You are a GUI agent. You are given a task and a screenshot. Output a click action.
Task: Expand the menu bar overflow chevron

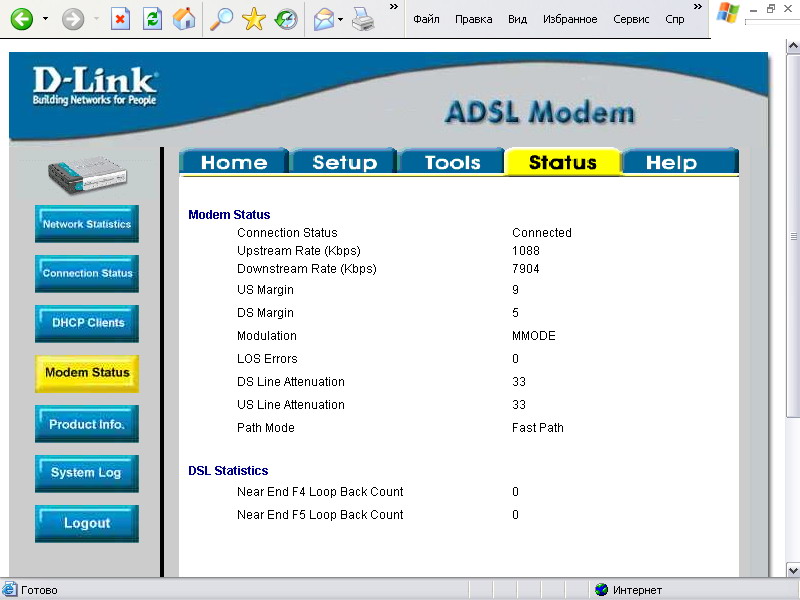[x=698, y=7]
